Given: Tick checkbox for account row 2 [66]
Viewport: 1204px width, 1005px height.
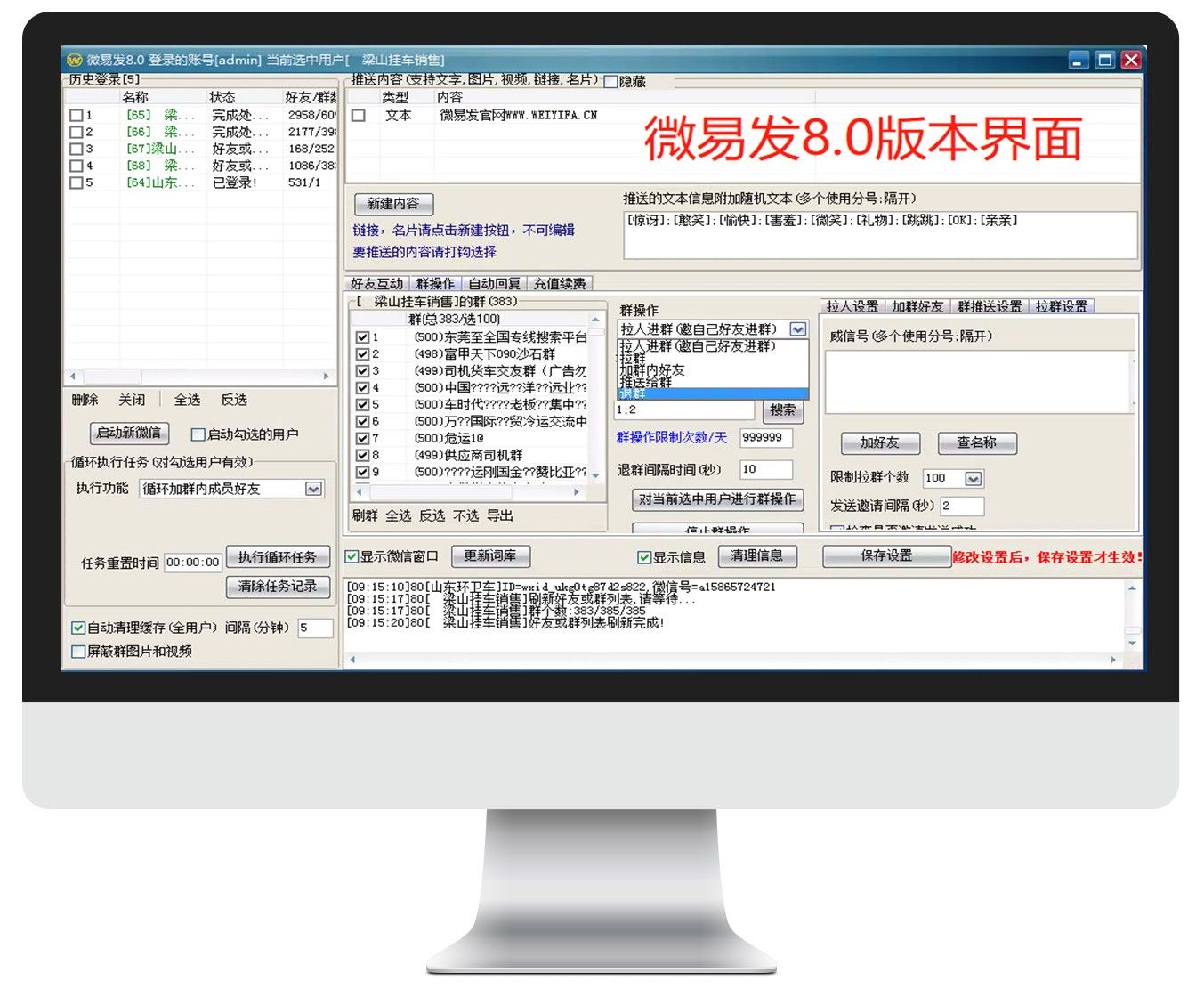Looking at the screenshot, I should coord(76,132).
